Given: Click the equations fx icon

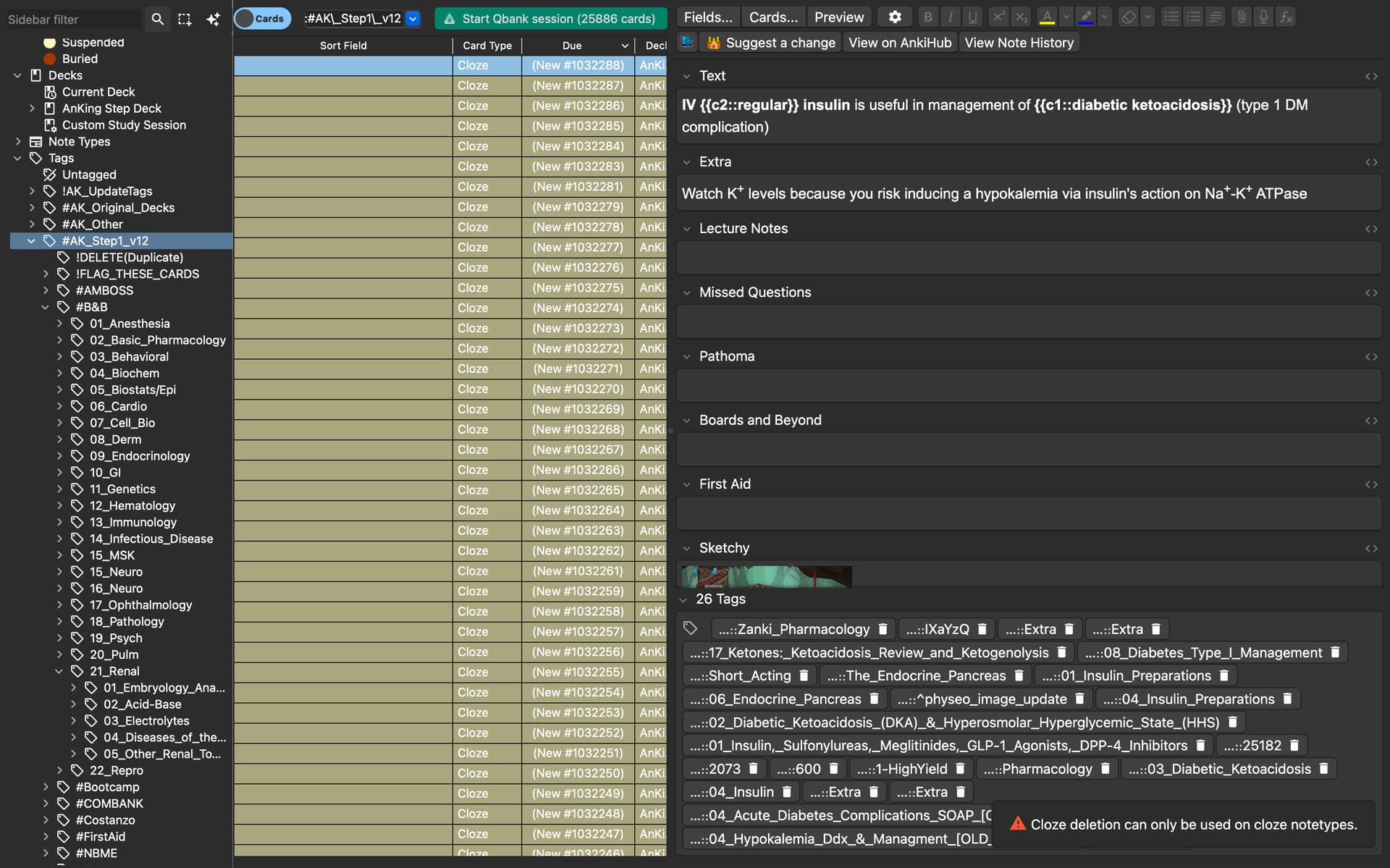Looking at the screenshot, I should [1286, 17].
